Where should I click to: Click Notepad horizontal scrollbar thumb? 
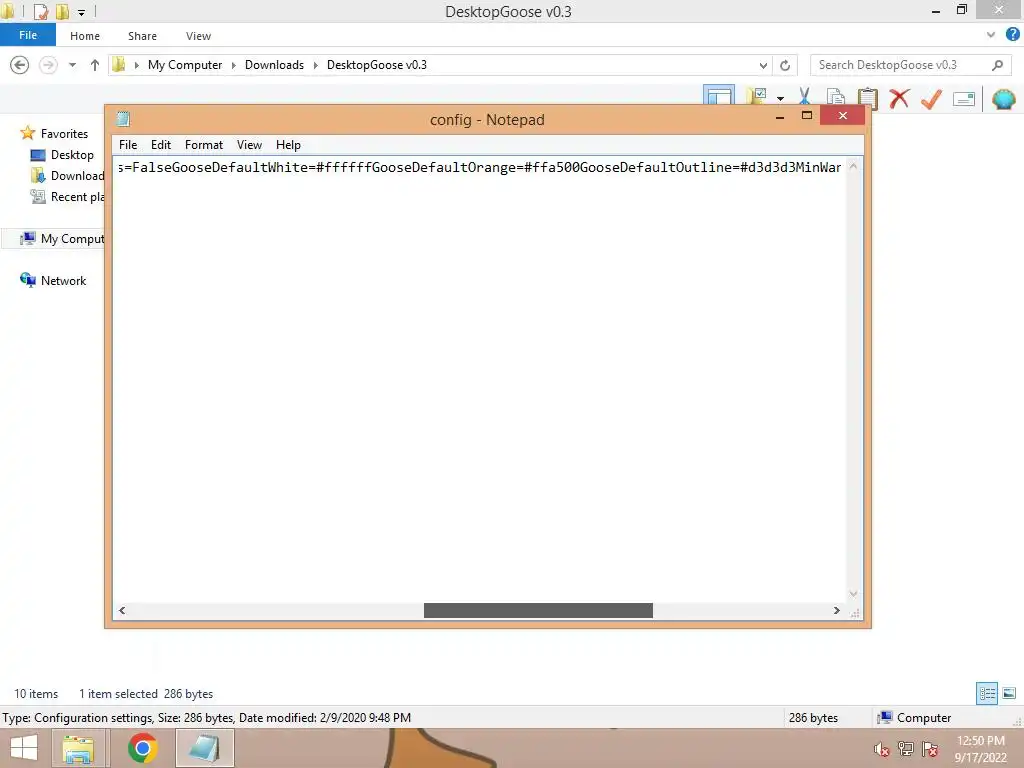538,610
